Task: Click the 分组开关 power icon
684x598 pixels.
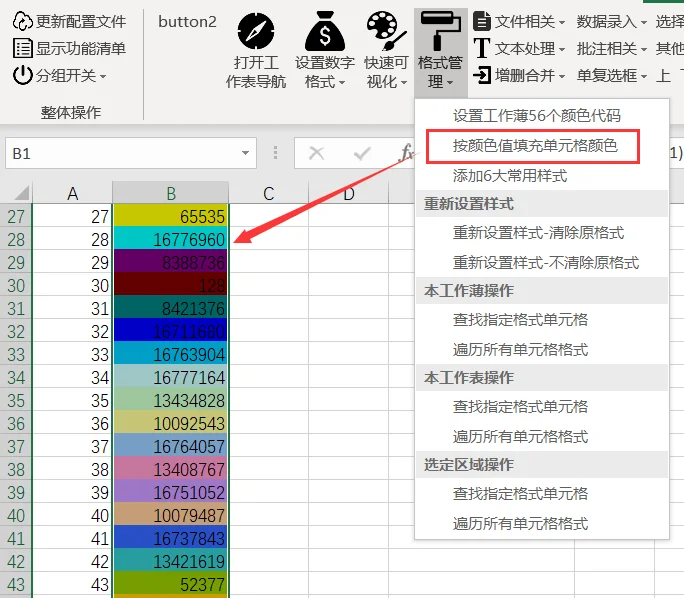Action: [x=23, y=75]
